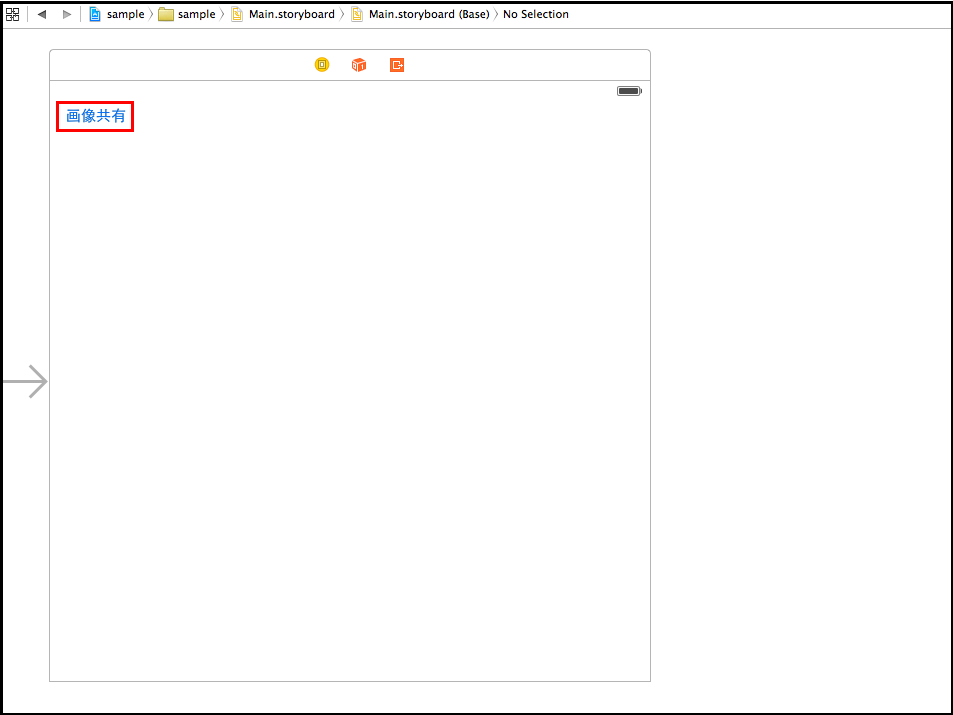The image size is (953, 715).
Task: Go back in editor history
Action: tap(42, 14)
